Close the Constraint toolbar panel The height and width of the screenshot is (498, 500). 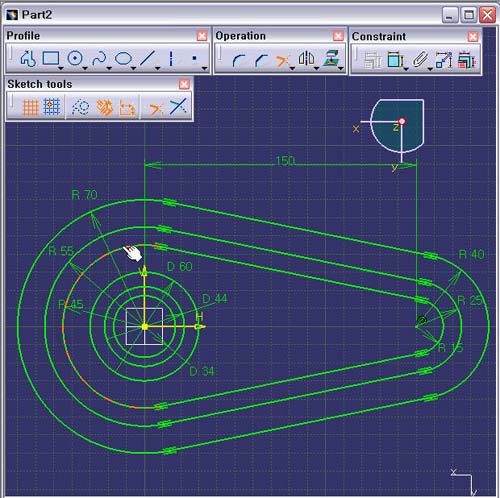[473, 36]
